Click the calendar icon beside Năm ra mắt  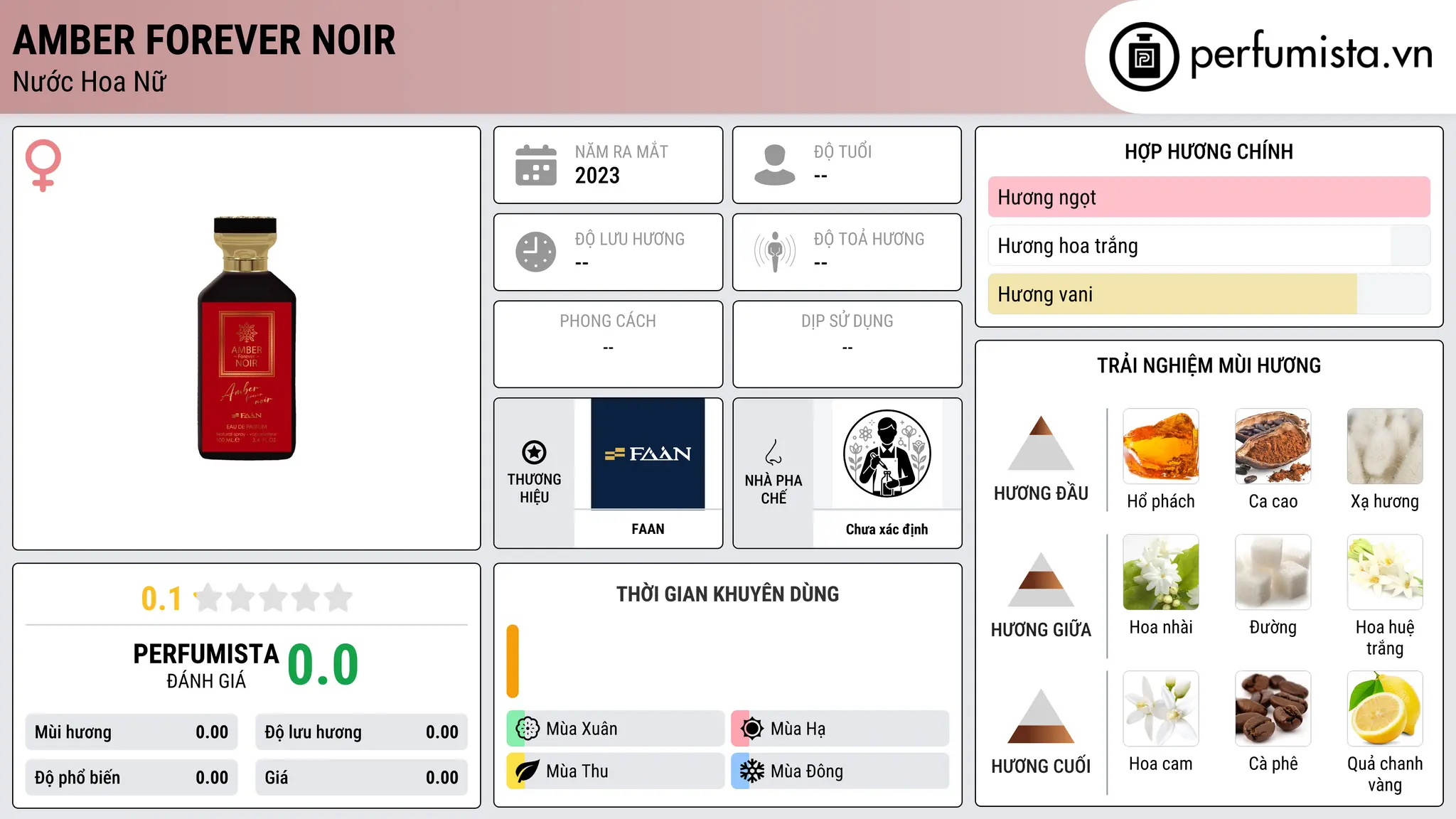click(x=536, y=165)
